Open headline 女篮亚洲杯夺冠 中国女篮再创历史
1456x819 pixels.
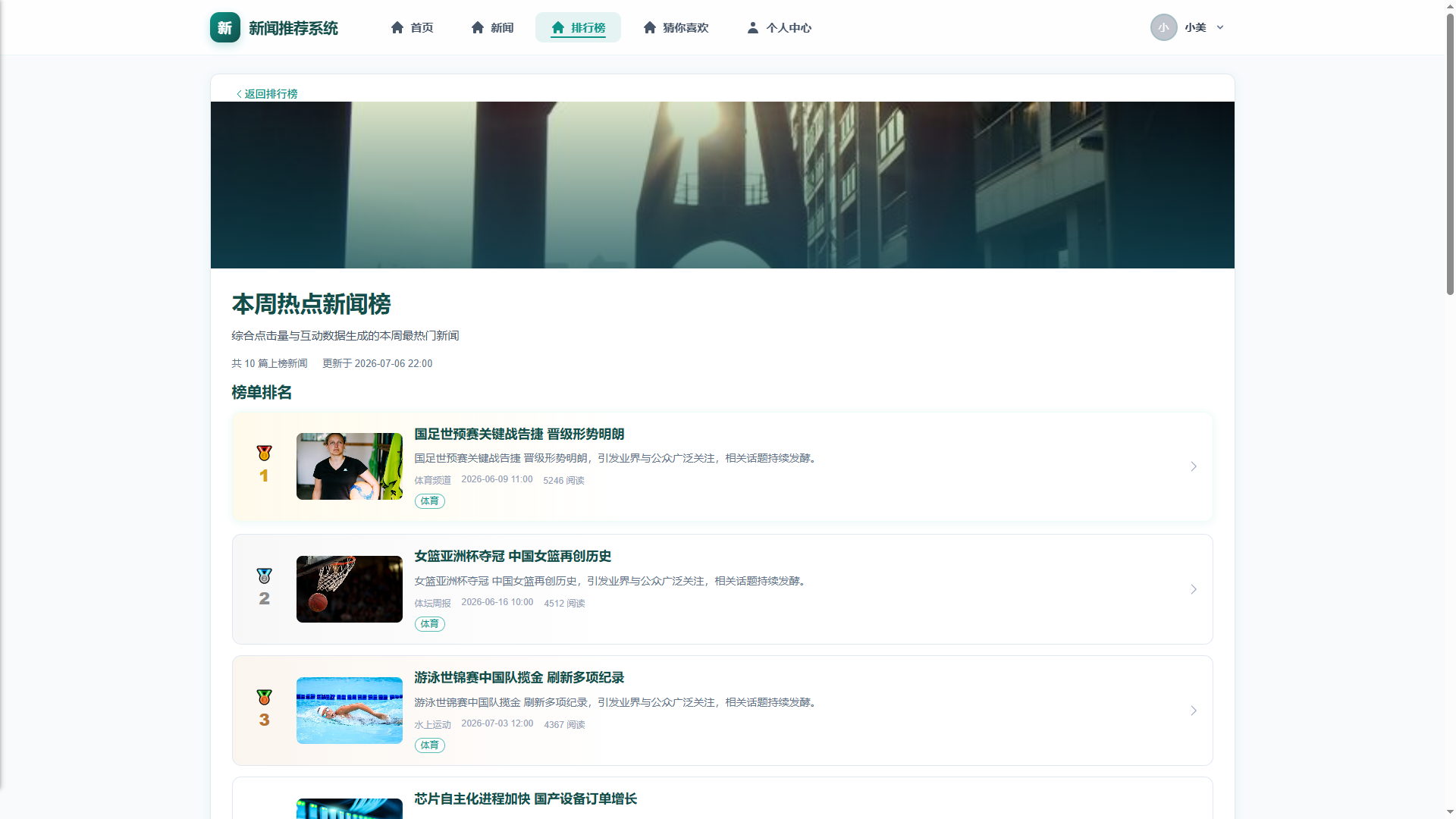(513, 556)
